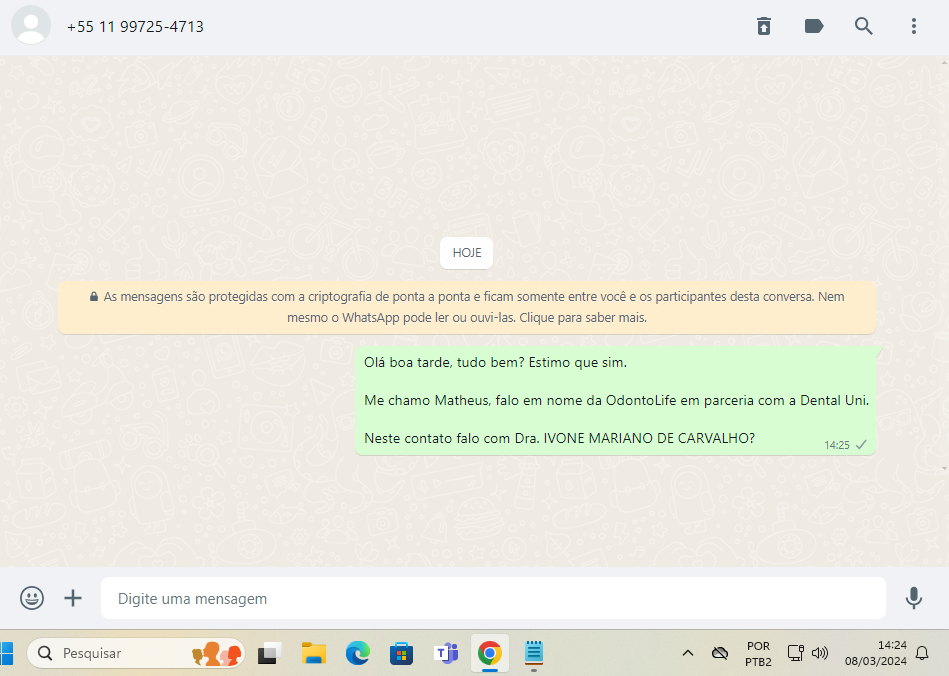Open the emoji picker
949x676 pixels.
[31, 598]
